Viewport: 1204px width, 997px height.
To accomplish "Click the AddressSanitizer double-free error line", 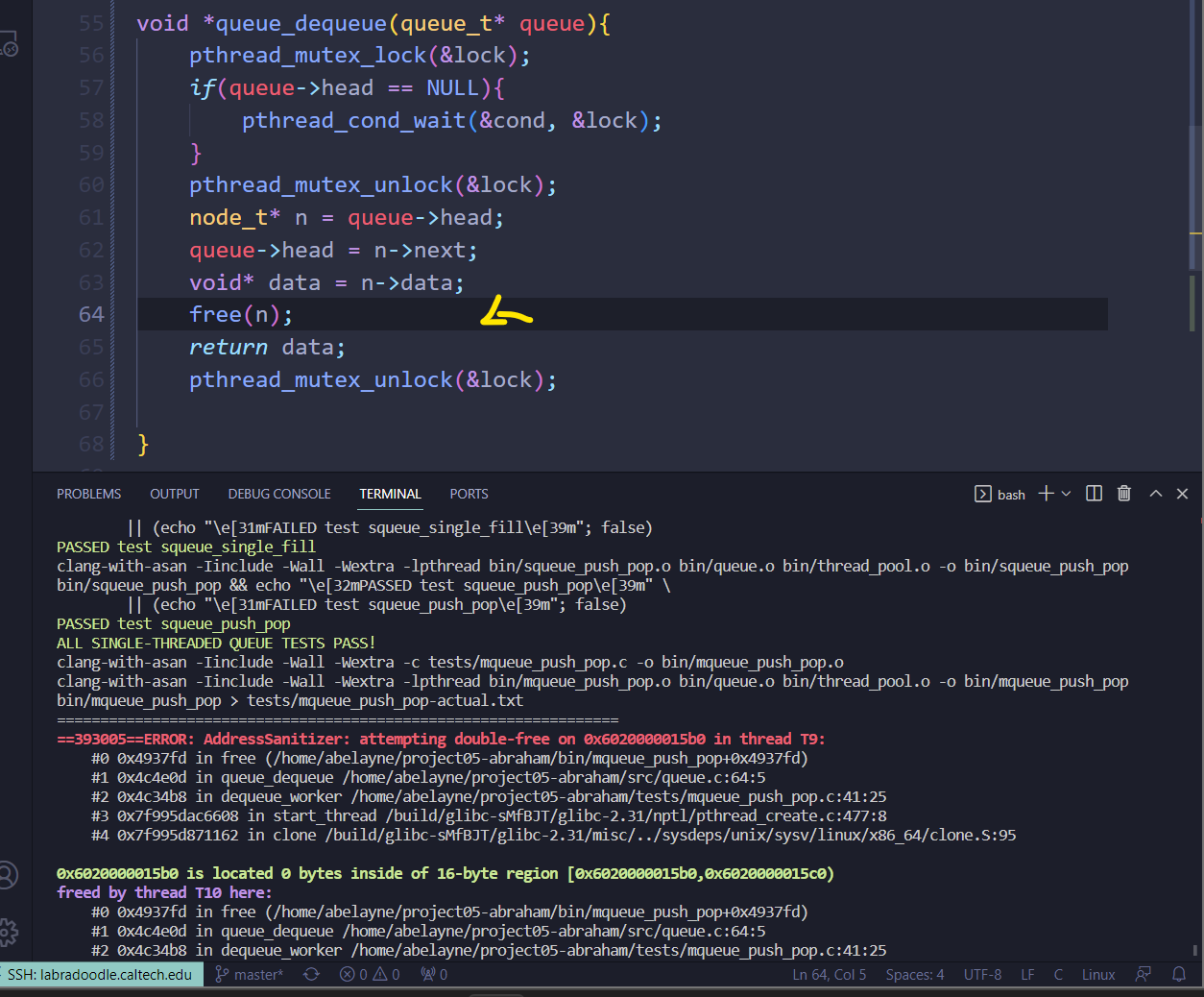I will (x=441, y=739).
